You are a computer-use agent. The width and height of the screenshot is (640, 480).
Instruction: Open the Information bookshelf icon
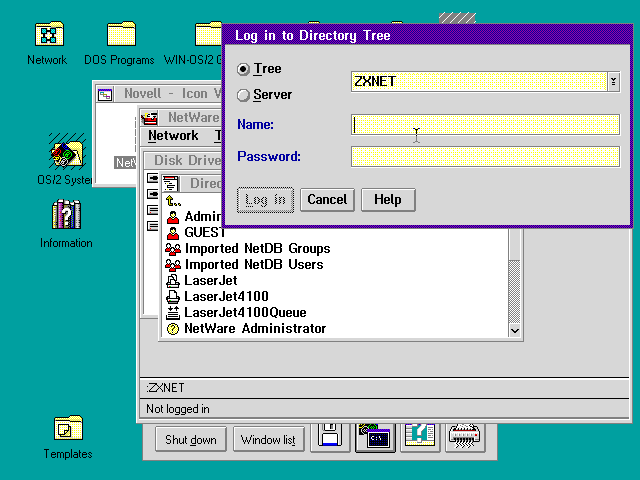pos(66,214)
